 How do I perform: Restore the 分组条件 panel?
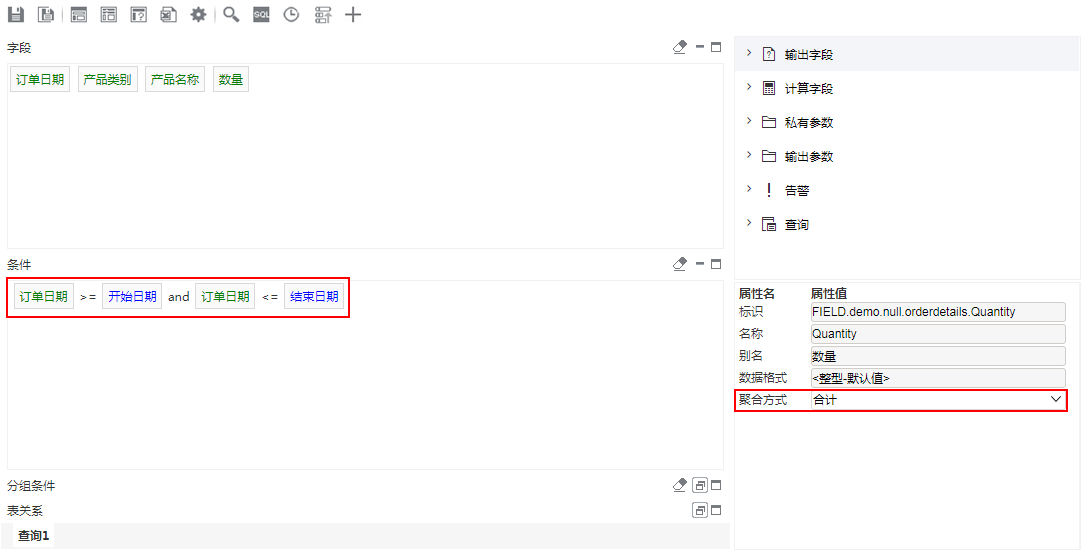700,486
